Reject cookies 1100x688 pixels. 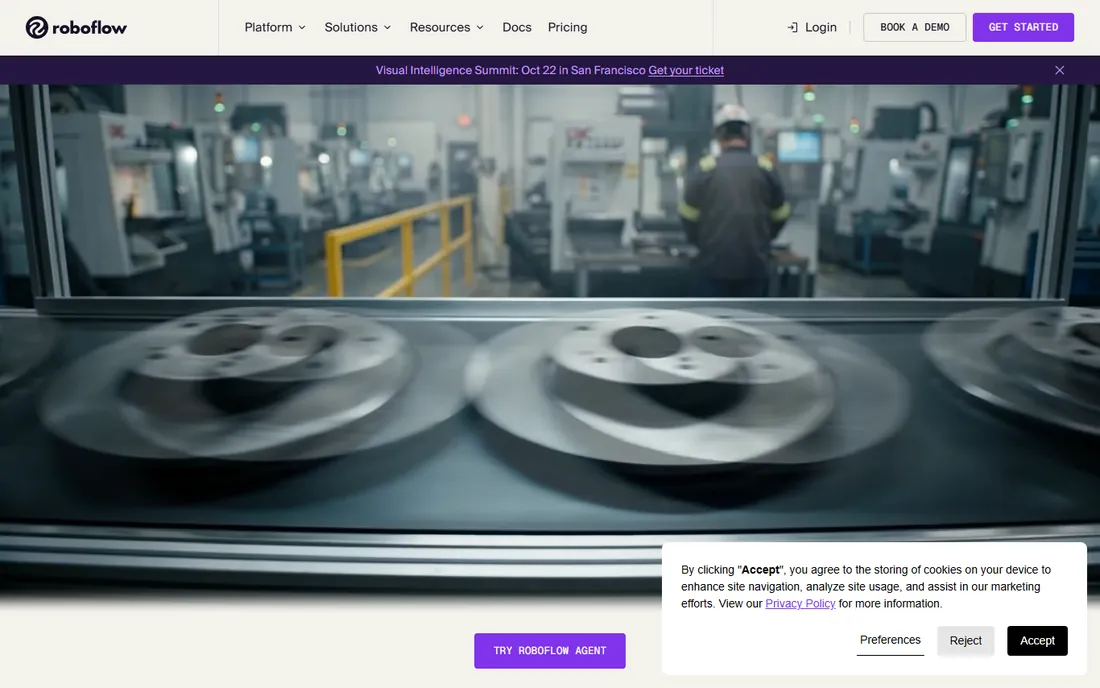click(x=965, y=640)
